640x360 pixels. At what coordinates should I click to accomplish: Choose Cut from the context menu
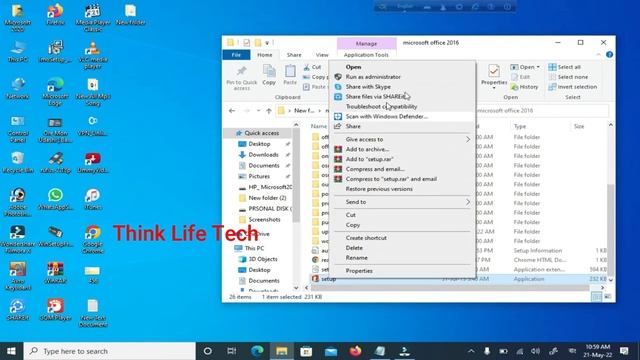click(351, 215)
